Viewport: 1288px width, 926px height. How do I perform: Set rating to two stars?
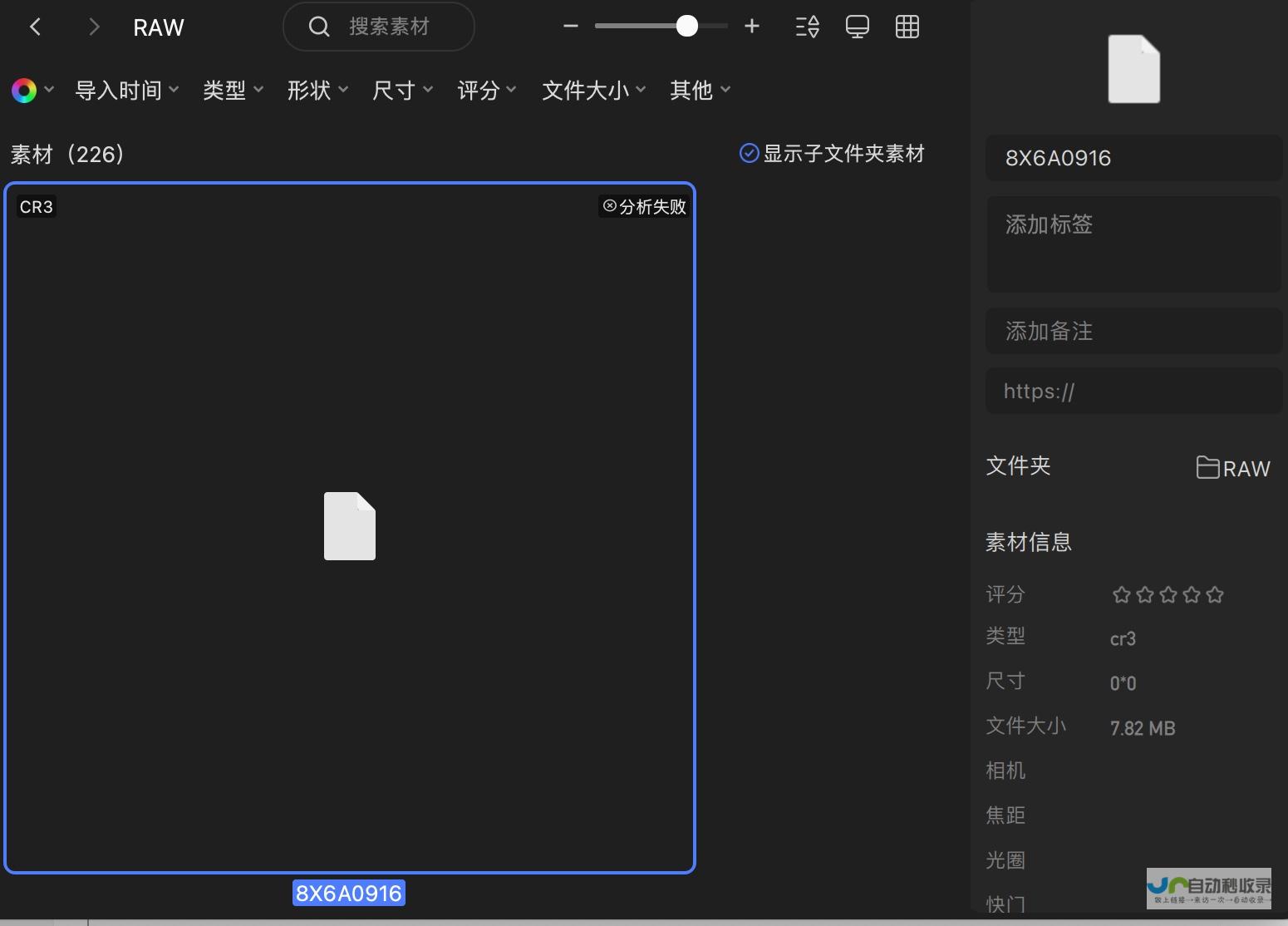click(1145, 594)
